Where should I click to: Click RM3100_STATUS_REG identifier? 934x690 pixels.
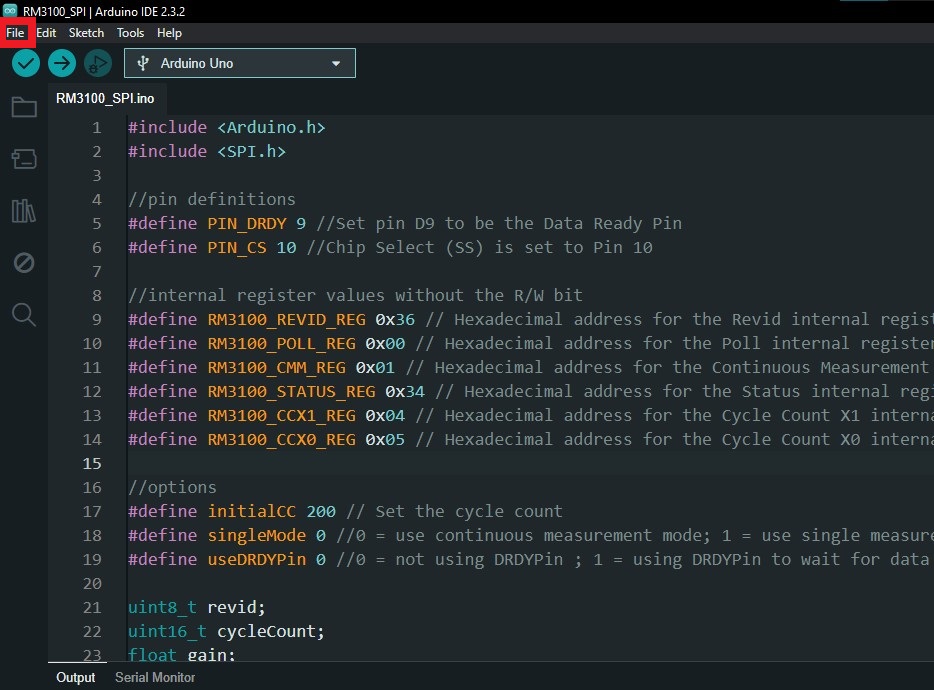pos(291,391)
